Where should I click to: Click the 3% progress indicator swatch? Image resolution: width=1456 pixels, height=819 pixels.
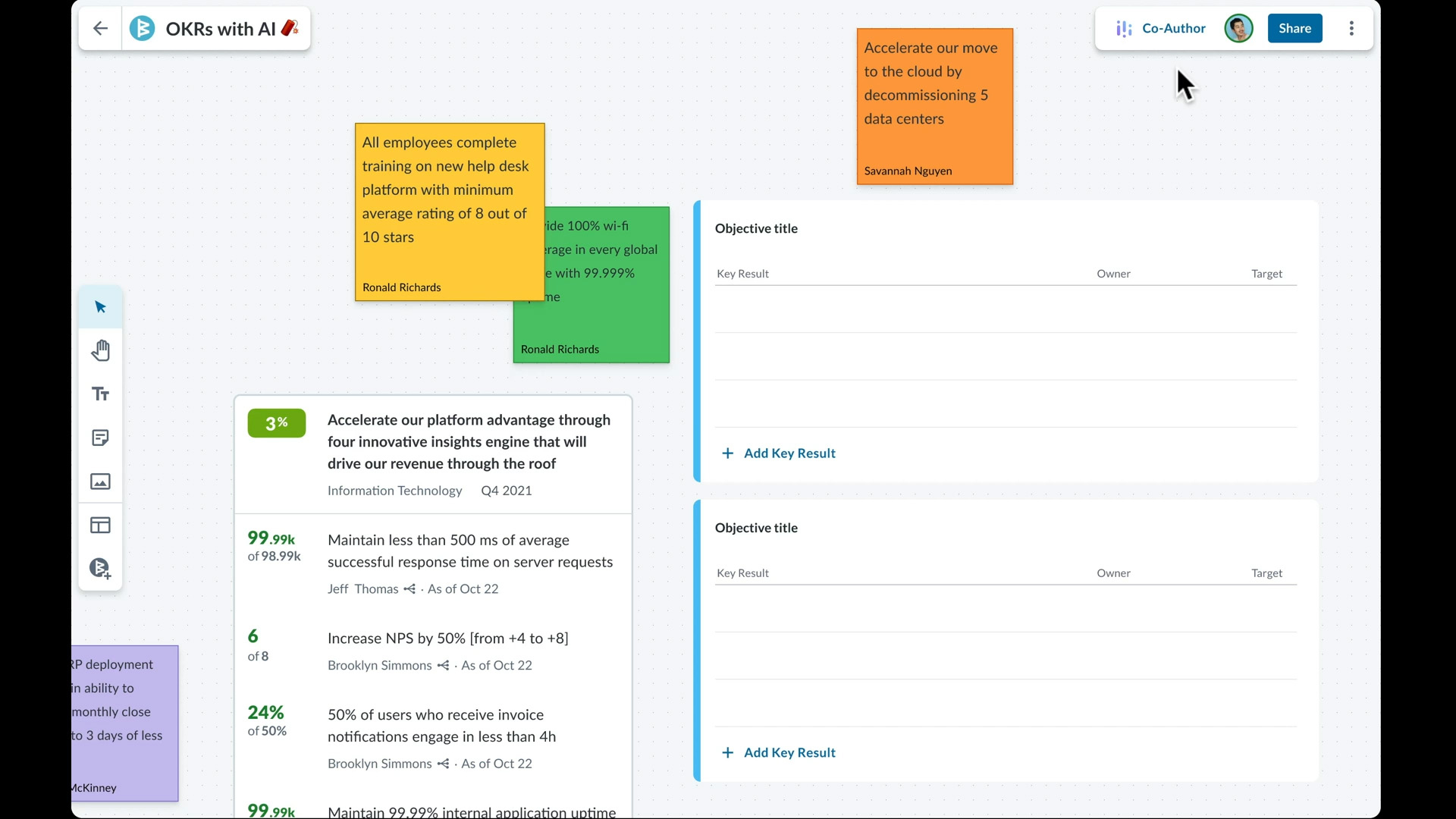pos(276,423)
